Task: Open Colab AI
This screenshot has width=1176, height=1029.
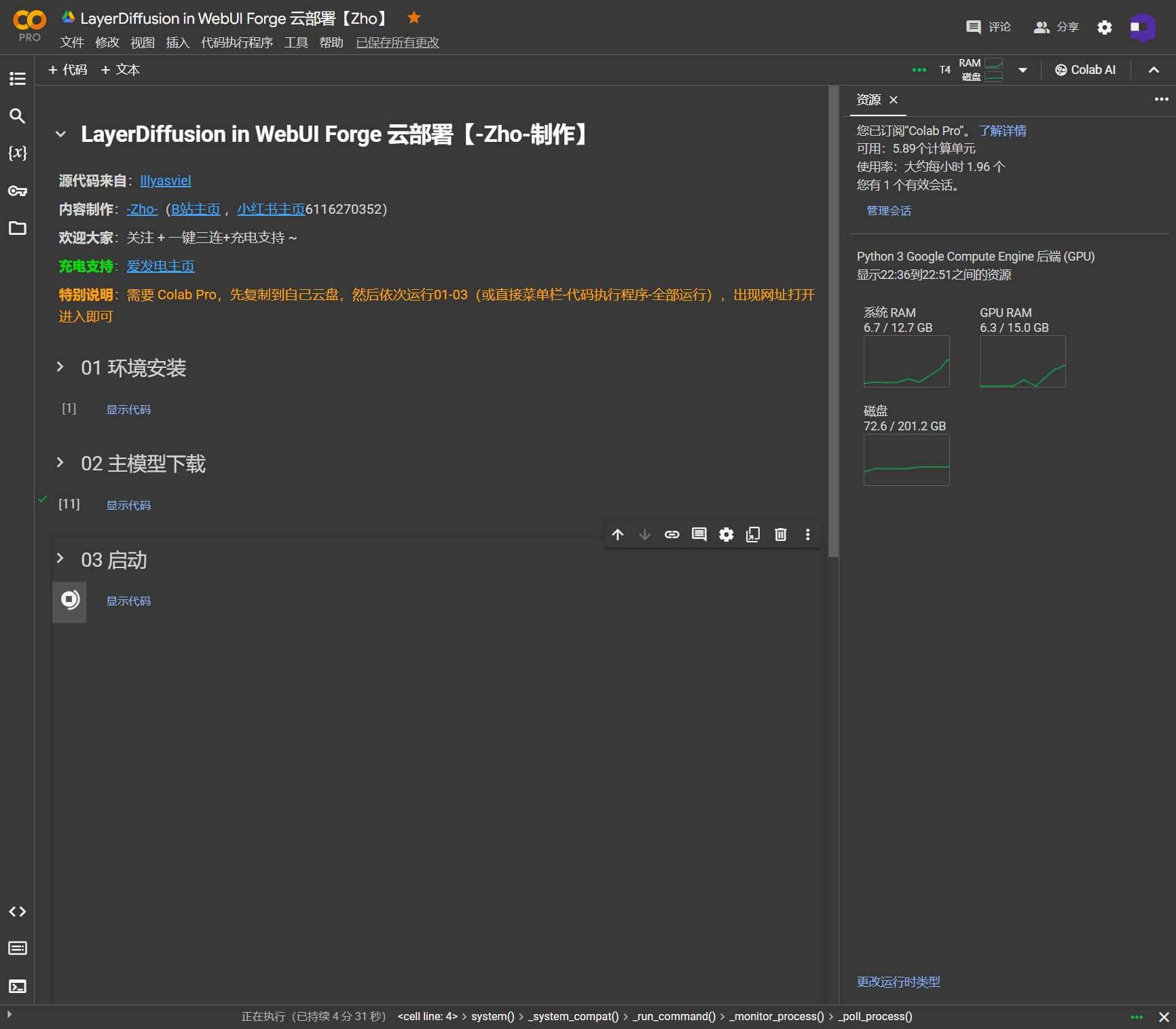Action: pos(1085,70)
